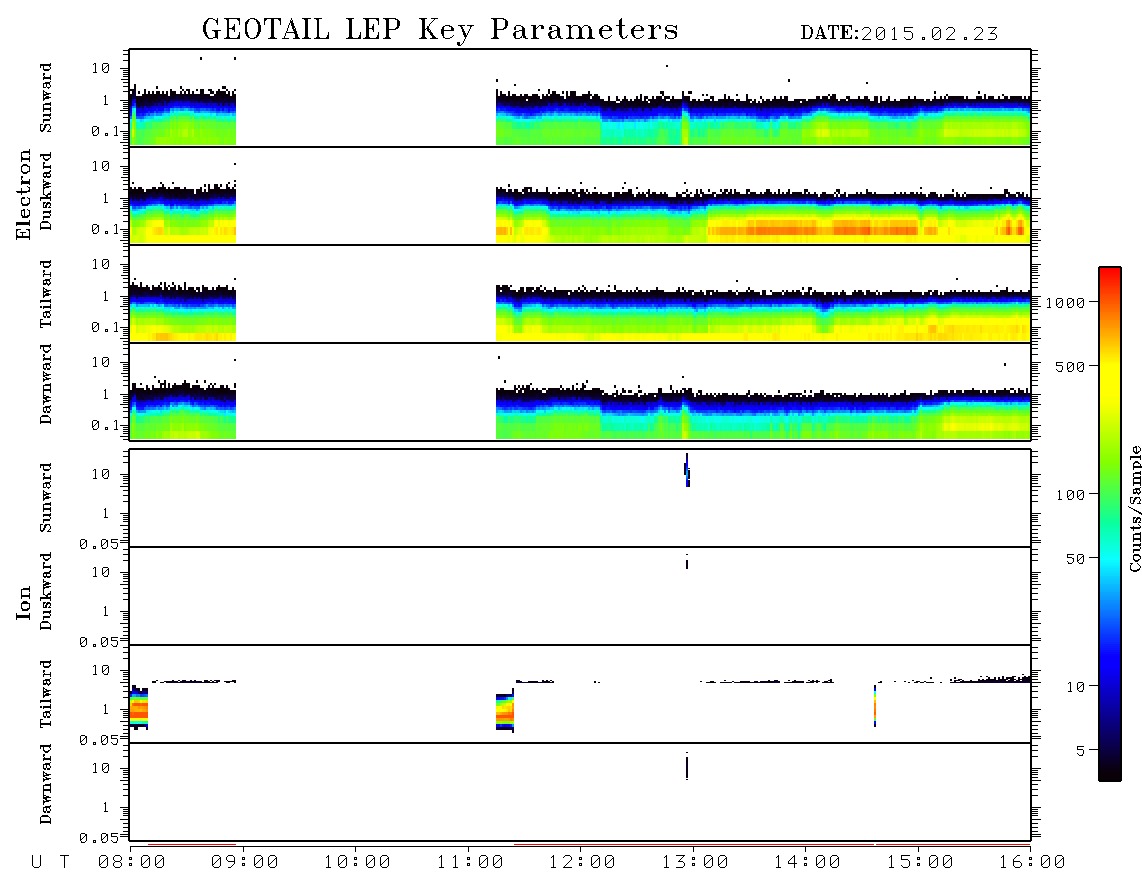Select the Electron 'Duskward' axis label

46,191
